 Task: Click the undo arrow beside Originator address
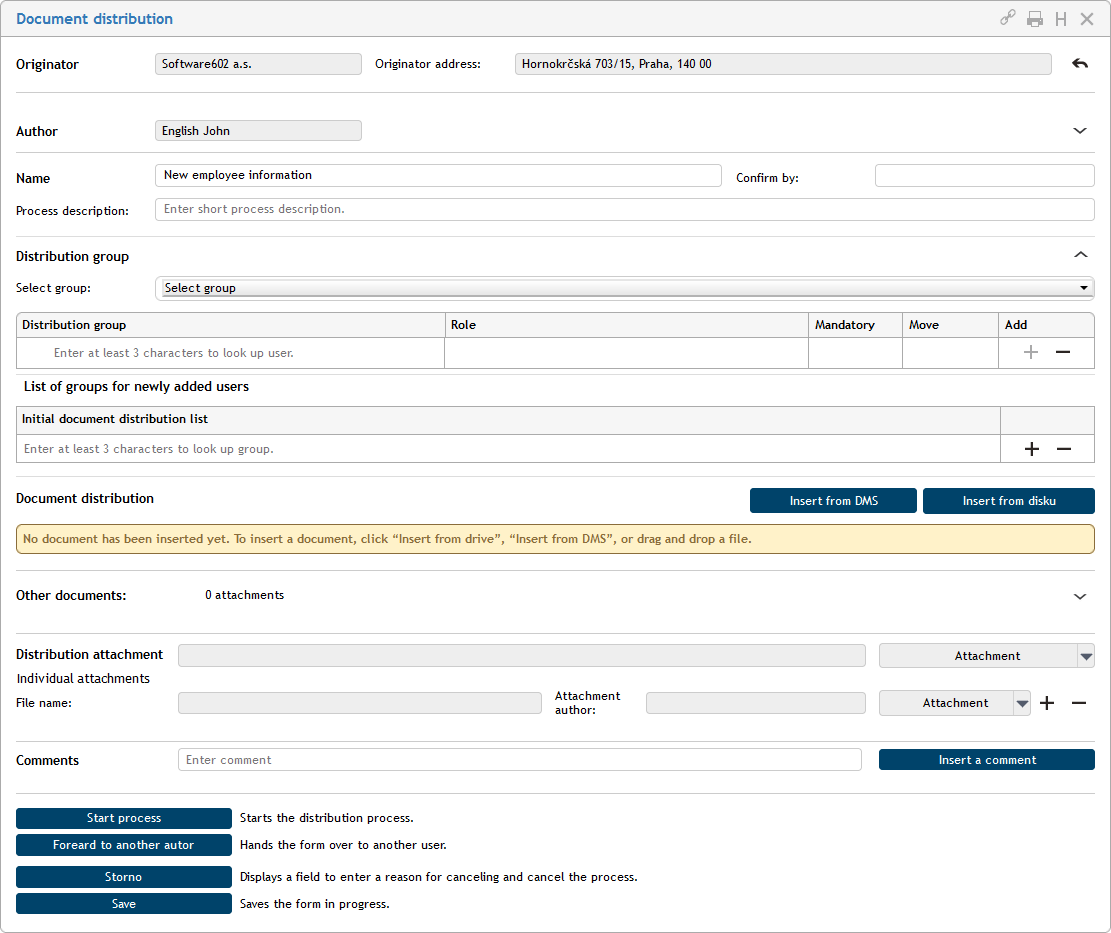tap(1080, 64)
